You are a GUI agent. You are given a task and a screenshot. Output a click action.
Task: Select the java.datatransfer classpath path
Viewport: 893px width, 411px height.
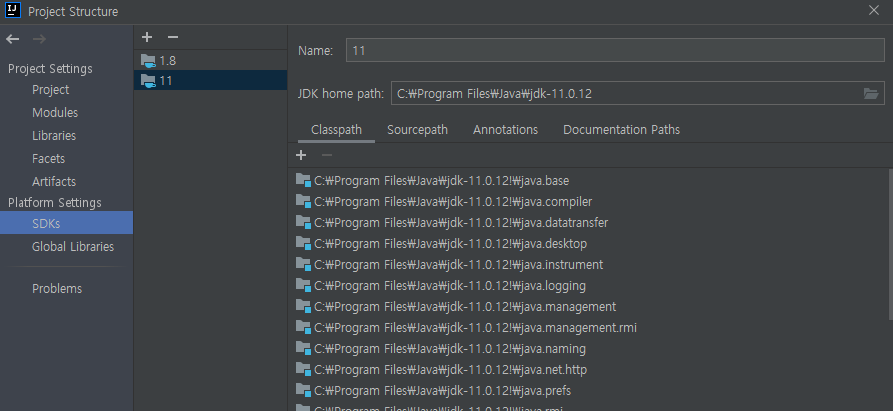pyautogui.click(x=461, y=223)
